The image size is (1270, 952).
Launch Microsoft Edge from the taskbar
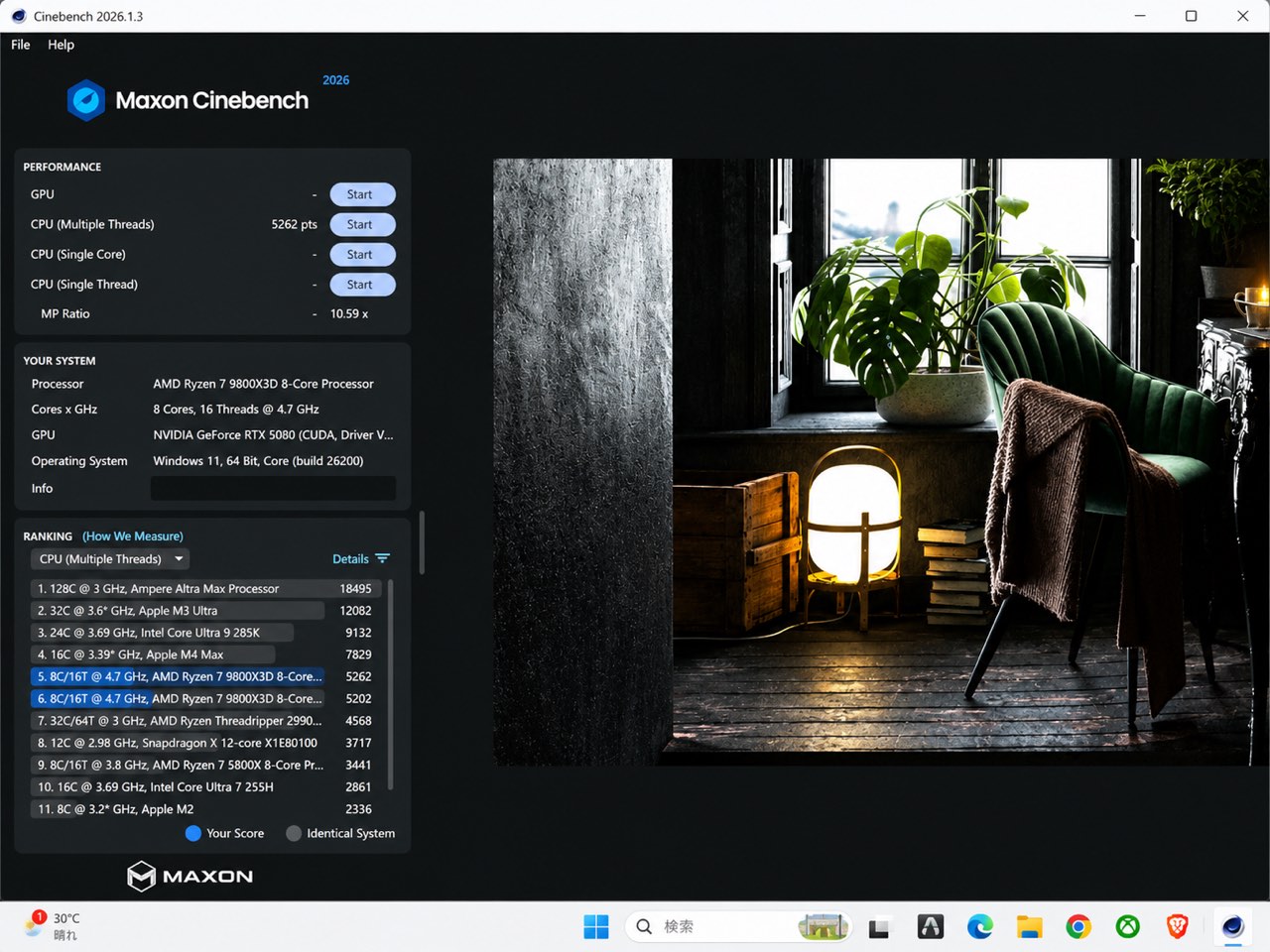[980, 926]
